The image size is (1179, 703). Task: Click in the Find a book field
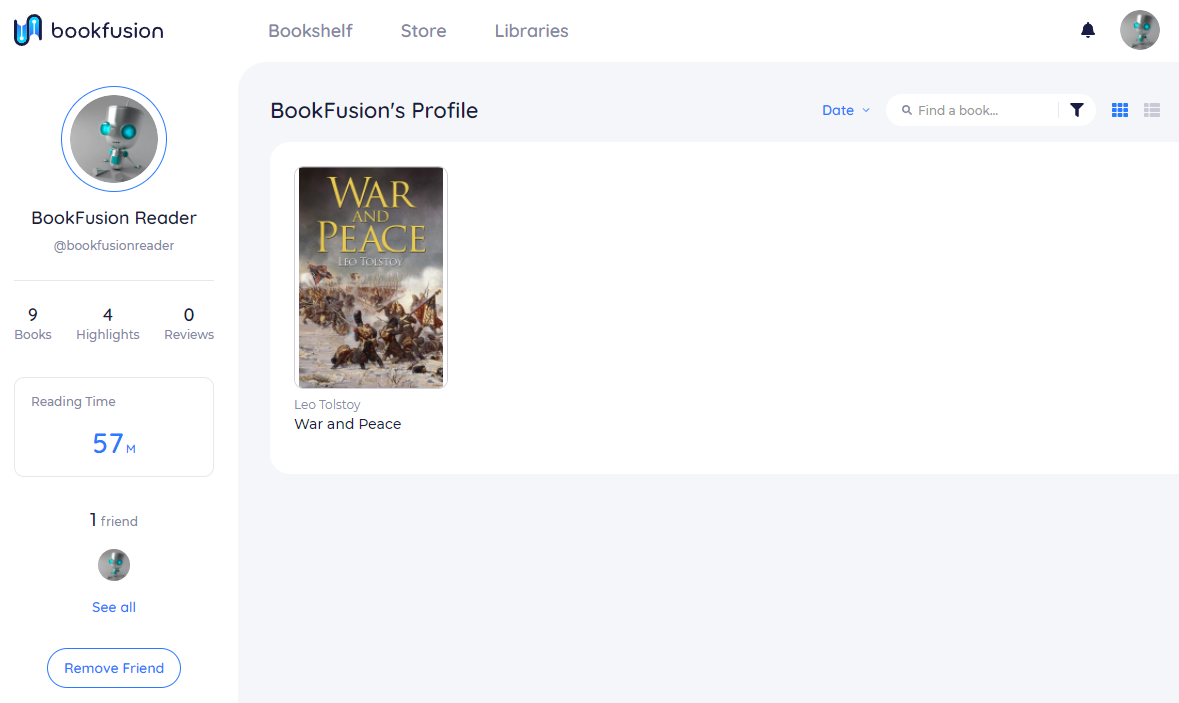[x=985, y=110]
